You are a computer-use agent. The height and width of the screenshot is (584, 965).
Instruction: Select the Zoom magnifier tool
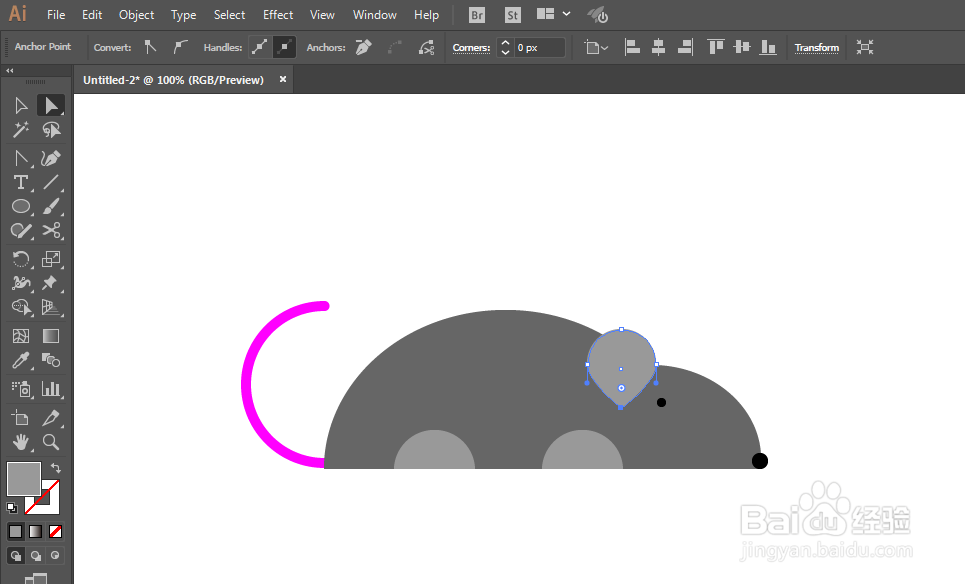(51, 442)
